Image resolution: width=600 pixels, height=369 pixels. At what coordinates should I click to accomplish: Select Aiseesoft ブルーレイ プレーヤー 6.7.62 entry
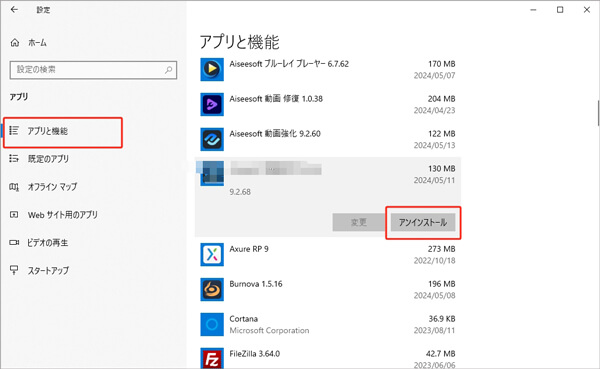(328, 69)
